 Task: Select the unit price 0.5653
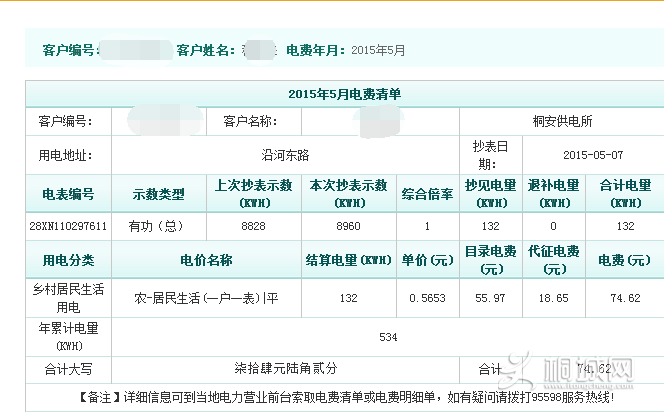(x=427, y=298)
